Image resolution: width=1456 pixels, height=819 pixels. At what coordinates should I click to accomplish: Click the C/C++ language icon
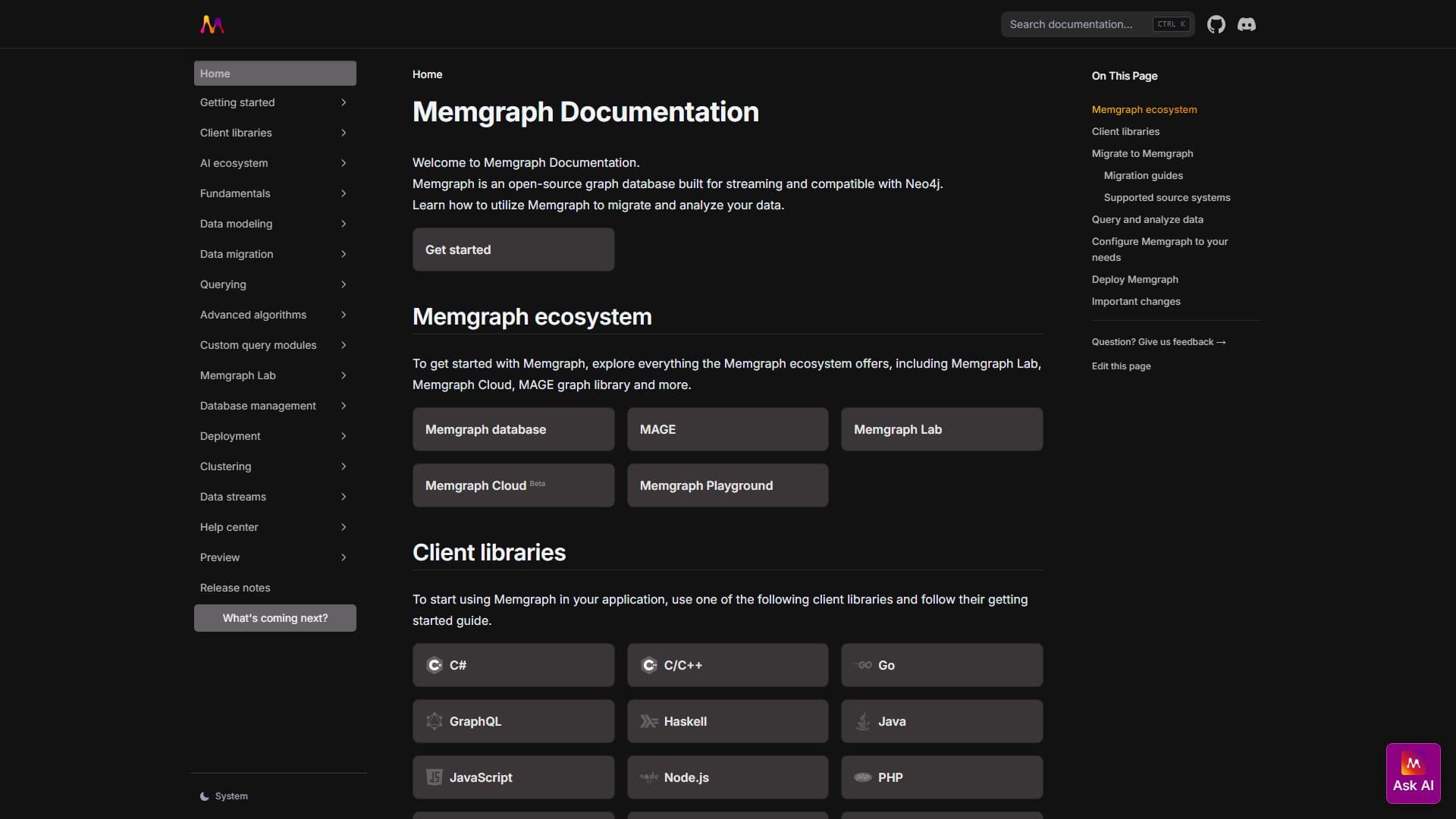pos(649,665)
